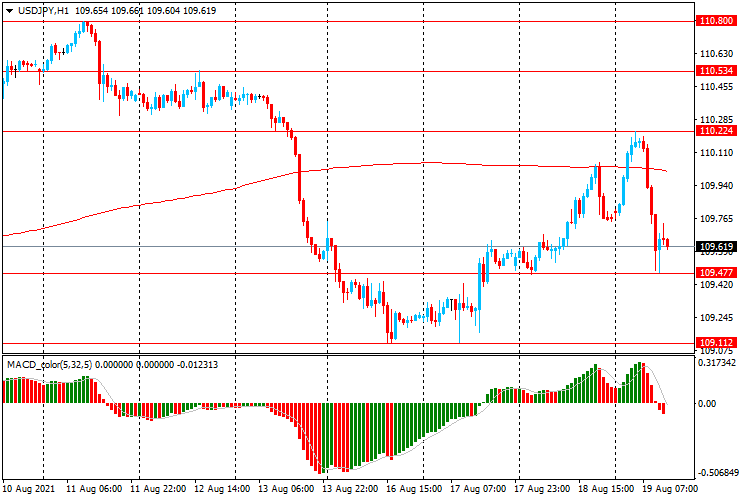Image resolution: width=740 pixels, height=500 pixels.
Task: Click the 12 Aug 14:00 time axis label
Action: 222,488
